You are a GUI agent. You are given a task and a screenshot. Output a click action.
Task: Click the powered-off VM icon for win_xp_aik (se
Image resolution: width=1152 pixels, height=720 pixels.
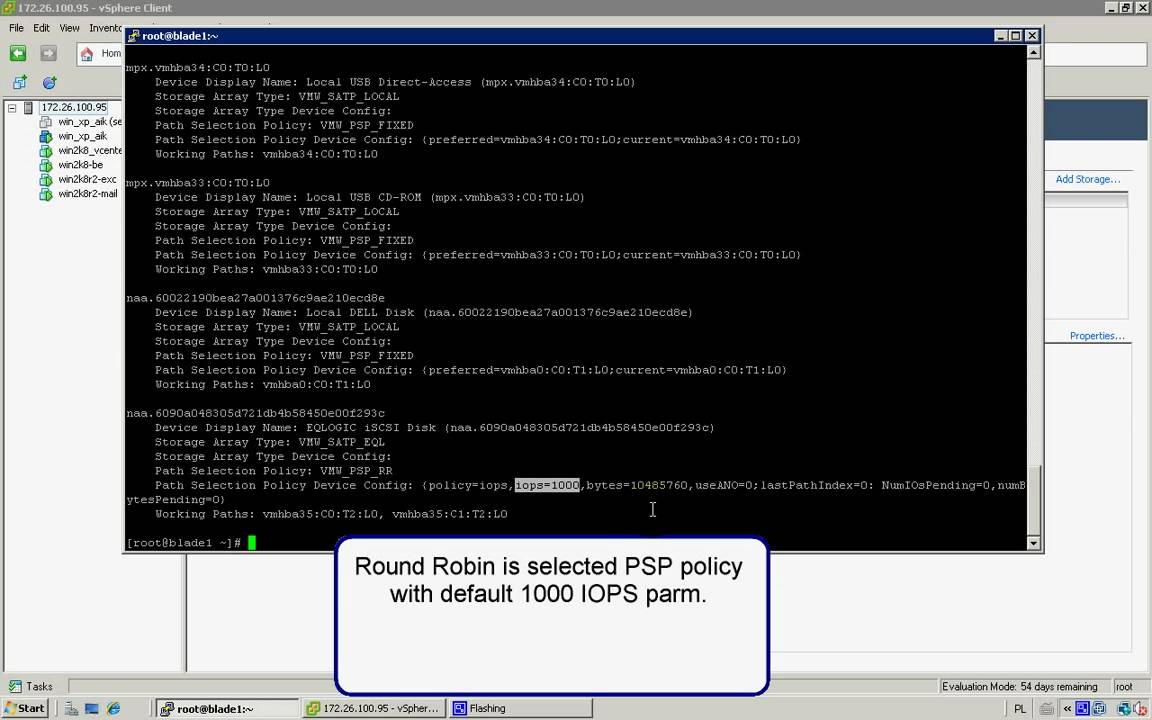pyautogui.click(x=46, y=122)
